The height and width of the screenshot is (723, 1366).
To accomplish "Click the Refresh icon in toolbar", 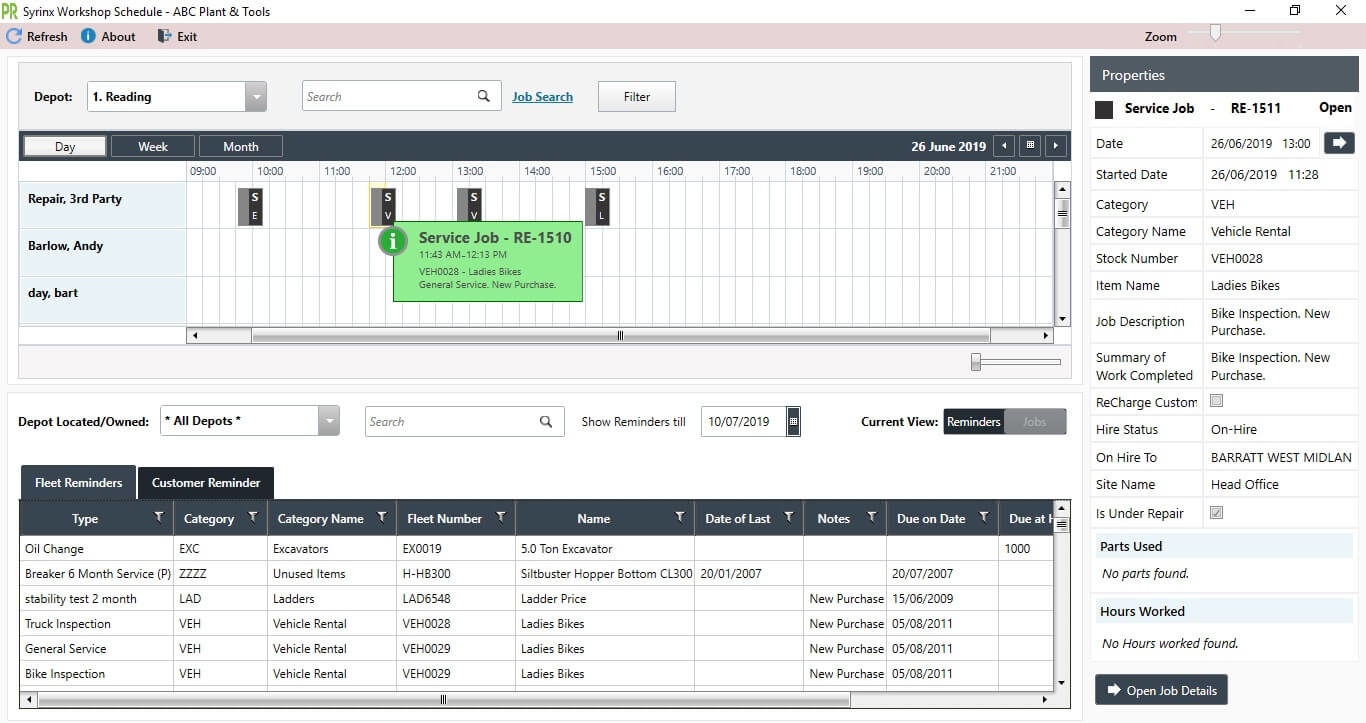I will tap(14, 36).
